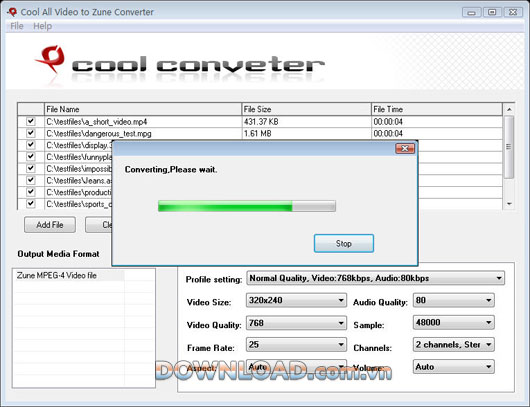Click the Stop conversion button
530x407 pixels.
click(344, 243)
